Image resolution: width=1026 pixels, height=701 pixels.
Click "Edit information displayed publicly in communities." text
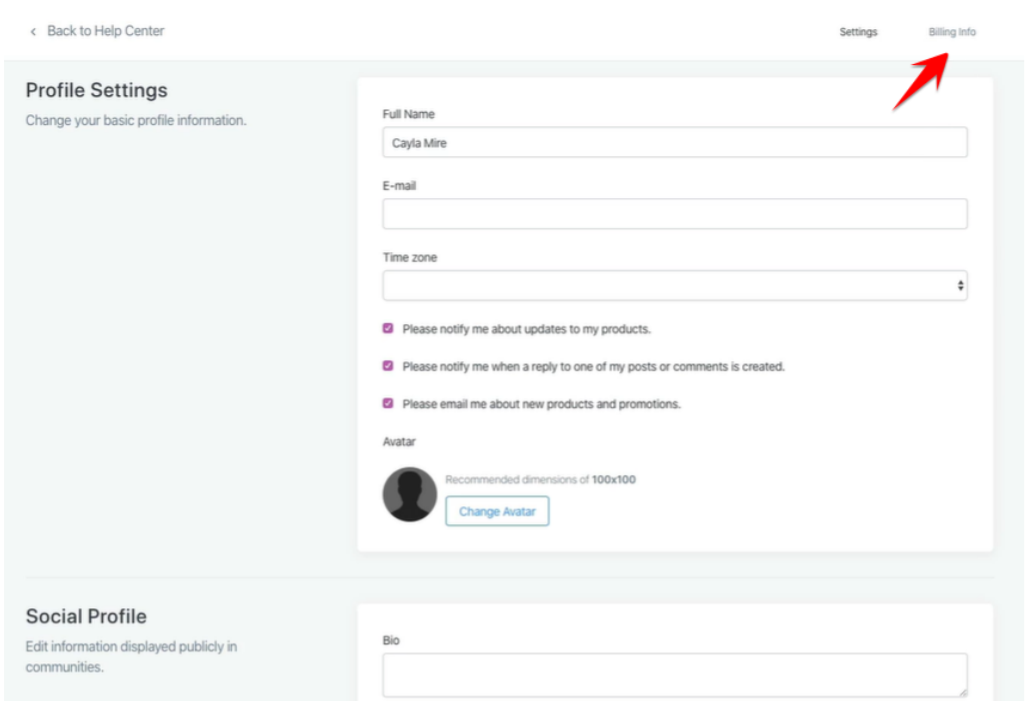[132, 656]
